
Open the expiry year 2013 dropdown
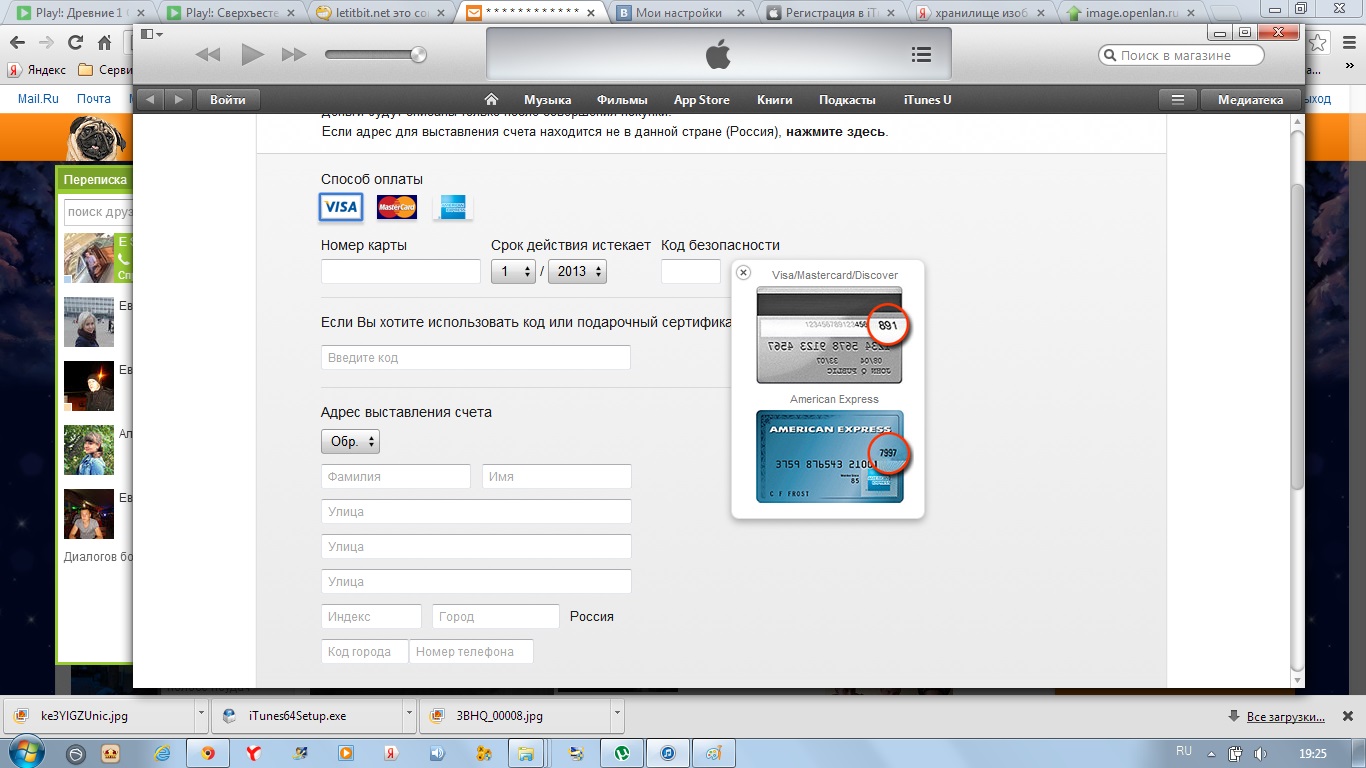tap(577, 271)
